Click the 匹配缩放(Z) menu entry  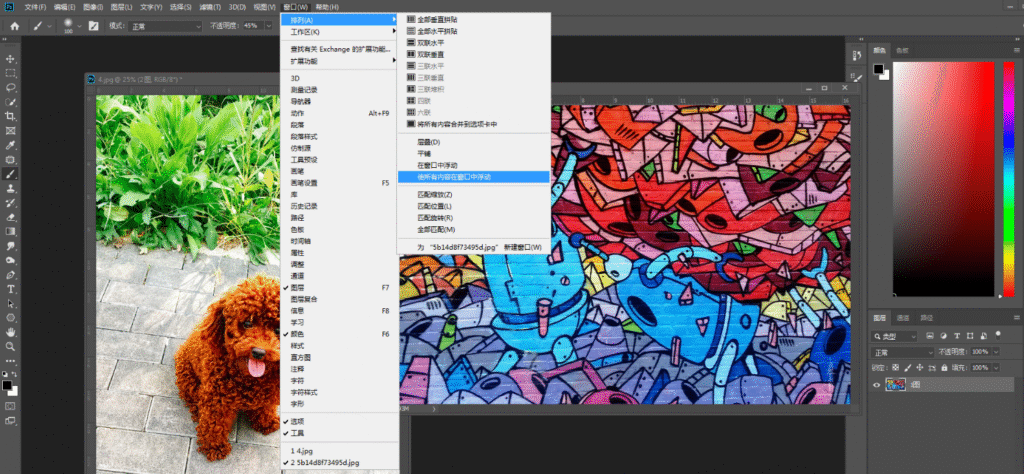tap(473, 195)
